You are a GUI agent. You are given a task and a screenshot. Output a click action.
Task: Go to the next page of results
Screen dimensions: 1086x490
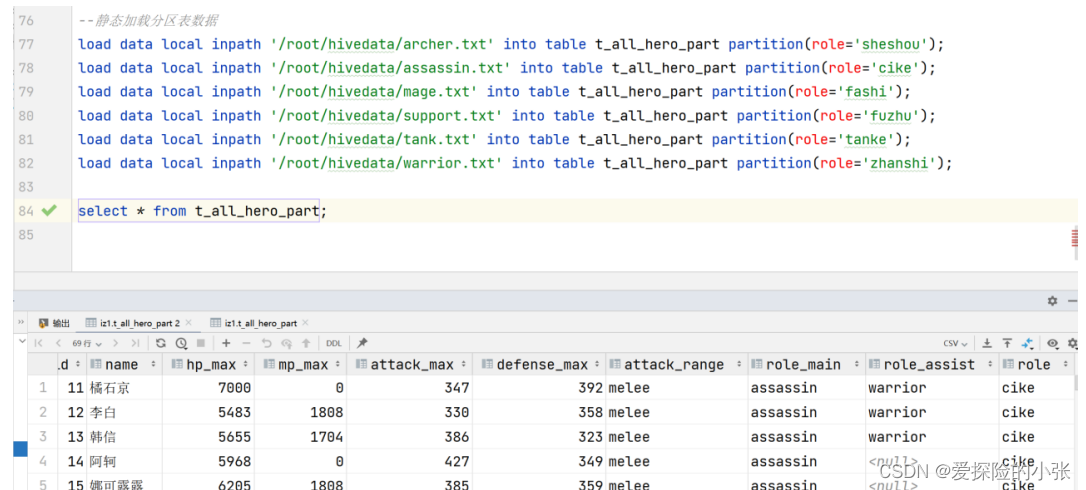116,343
